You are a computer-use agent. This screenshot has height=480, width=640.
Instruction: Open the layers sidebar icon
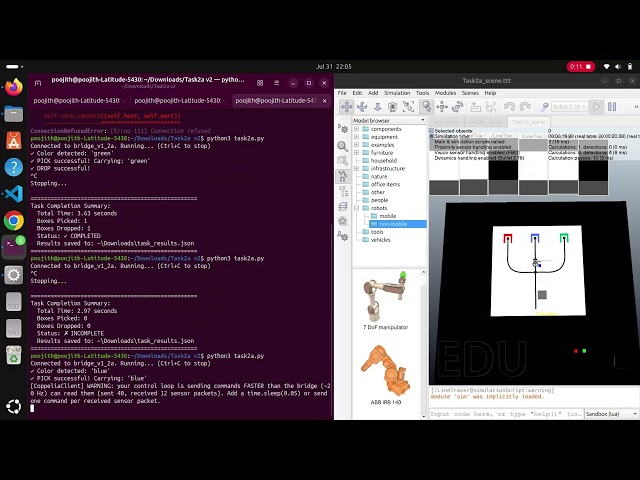point(343,206)
